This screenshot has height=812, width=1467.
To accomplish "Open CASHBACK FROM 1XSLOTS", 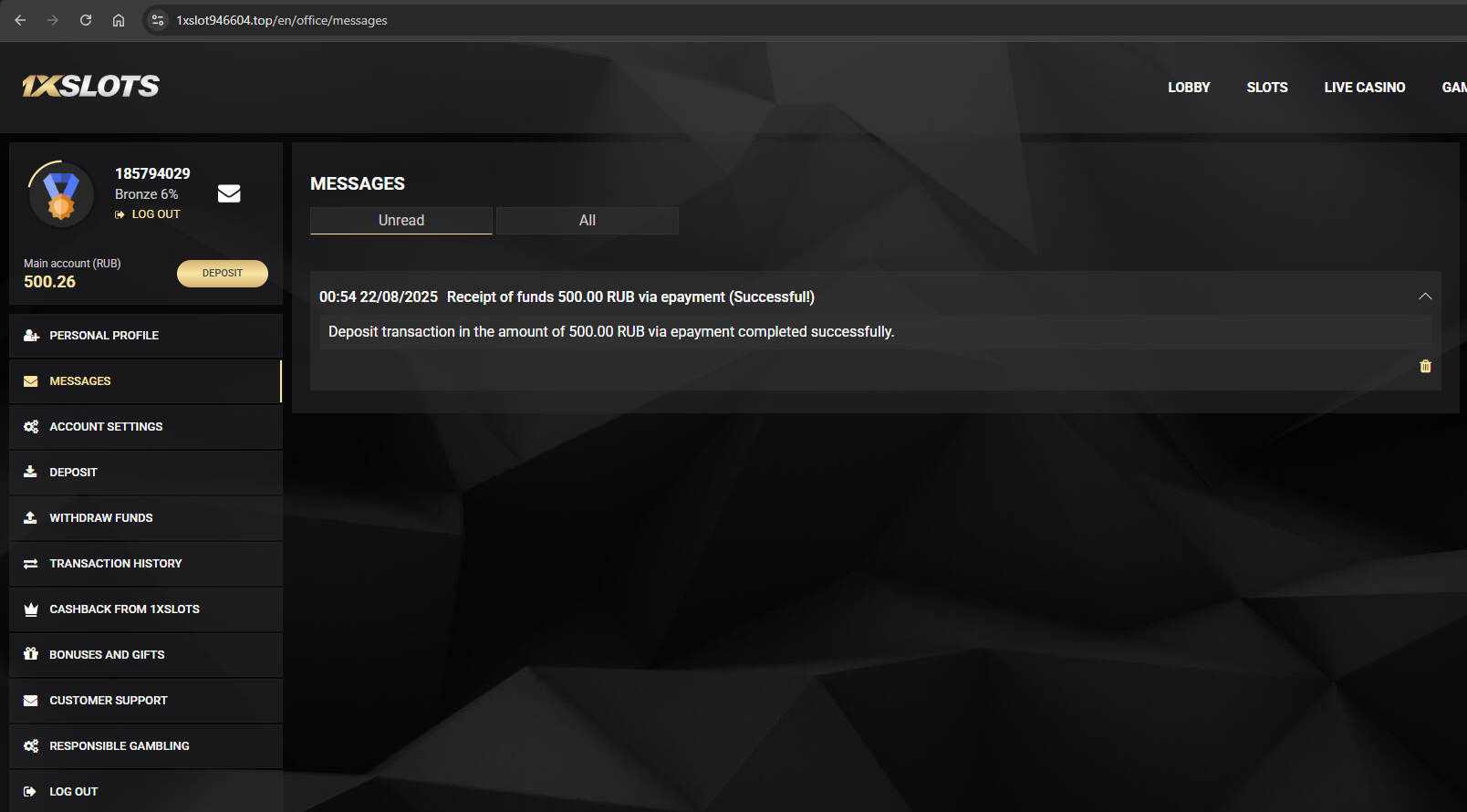I will pyautogui.click(x=146, y=609).
